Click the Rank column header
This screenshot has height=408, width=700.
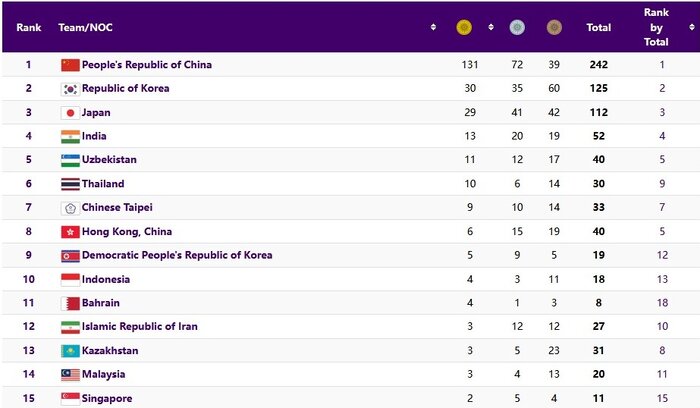pos(28,28)
